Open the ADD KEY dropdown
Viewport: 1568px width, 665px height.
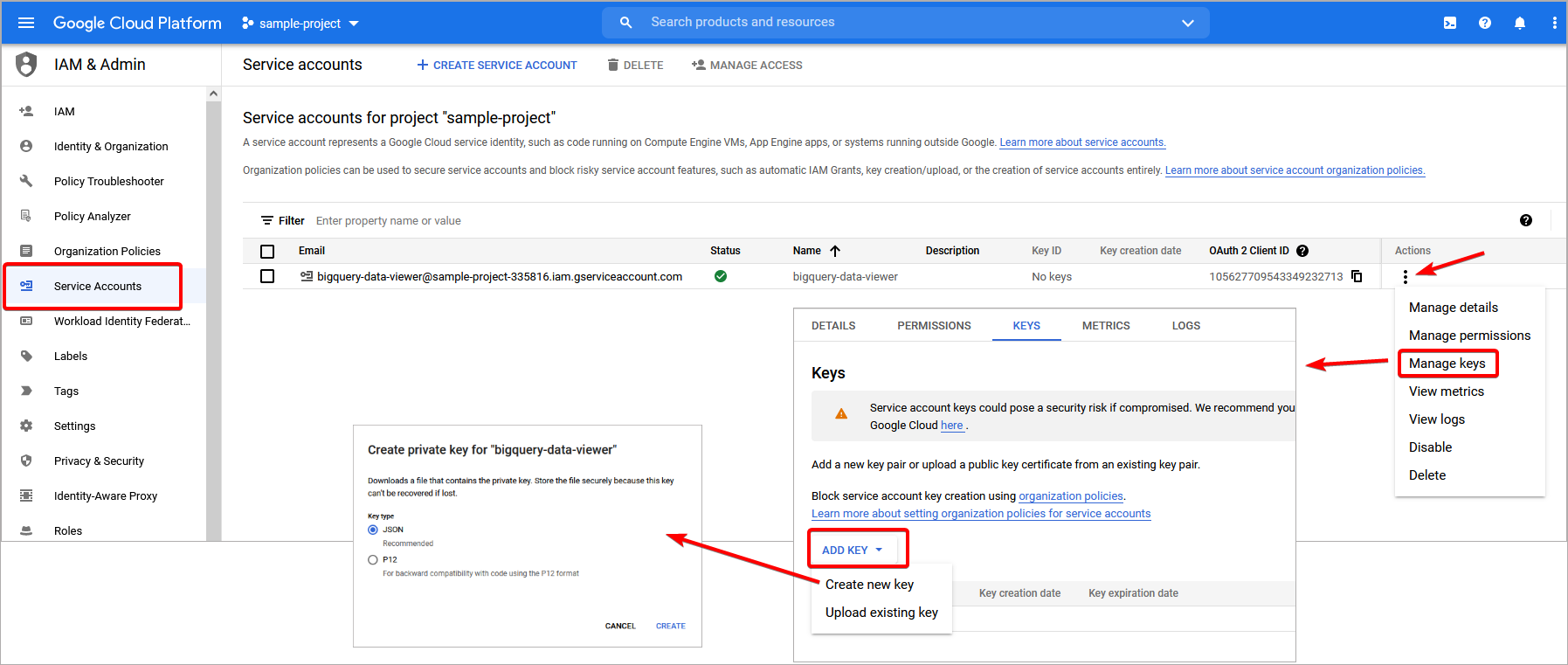[853, 550]
